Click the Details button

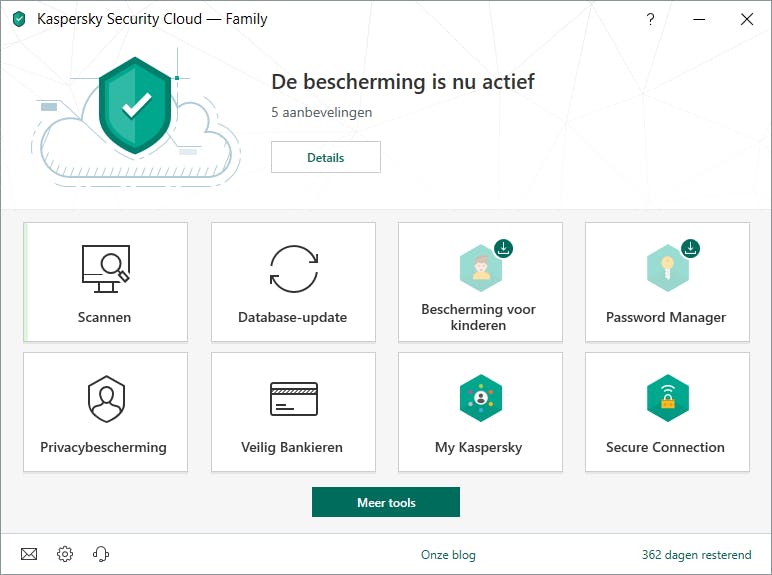click(x=325, y=157)
